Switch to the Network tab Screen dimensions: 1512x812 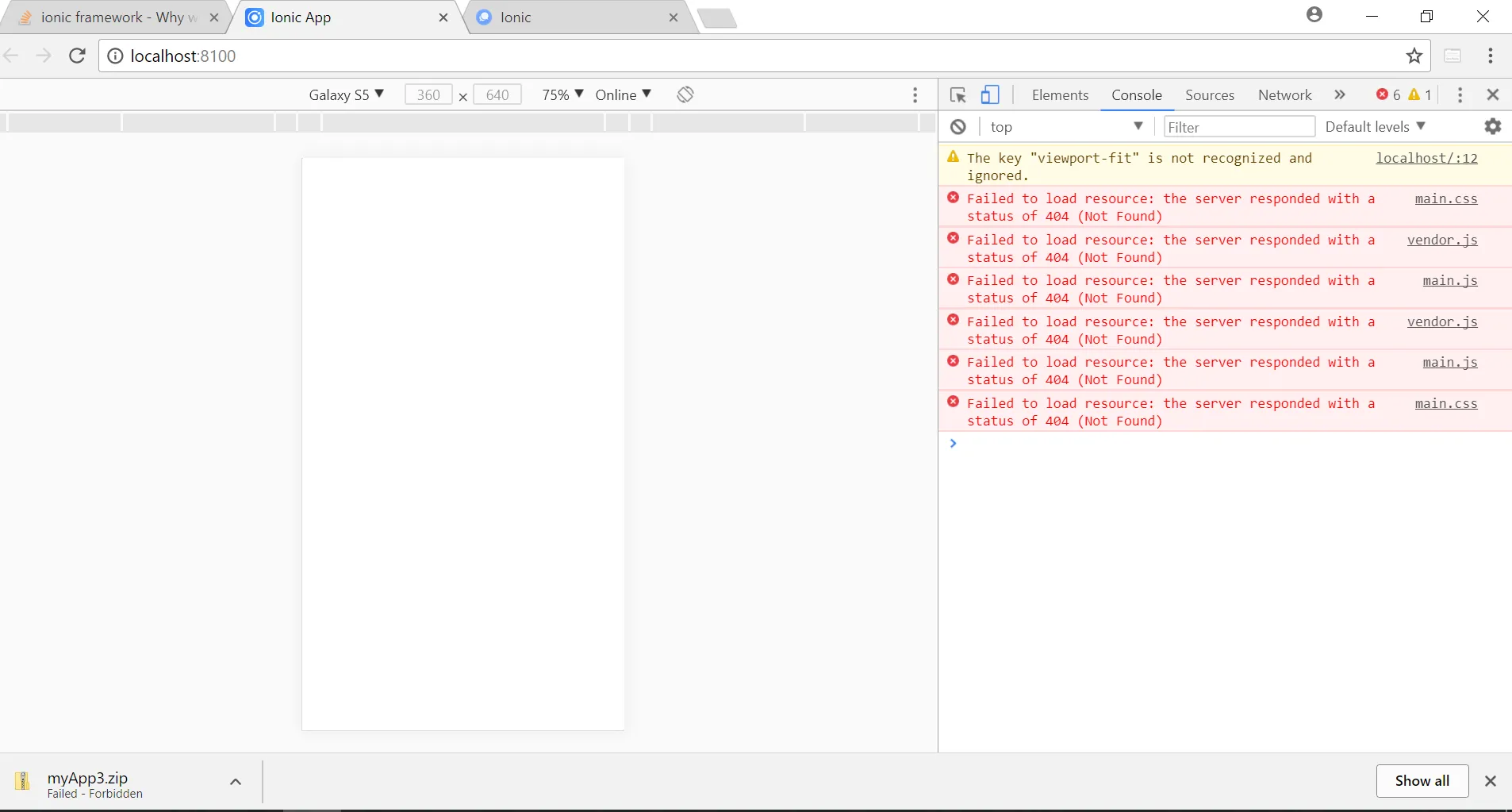point(1284,95)
